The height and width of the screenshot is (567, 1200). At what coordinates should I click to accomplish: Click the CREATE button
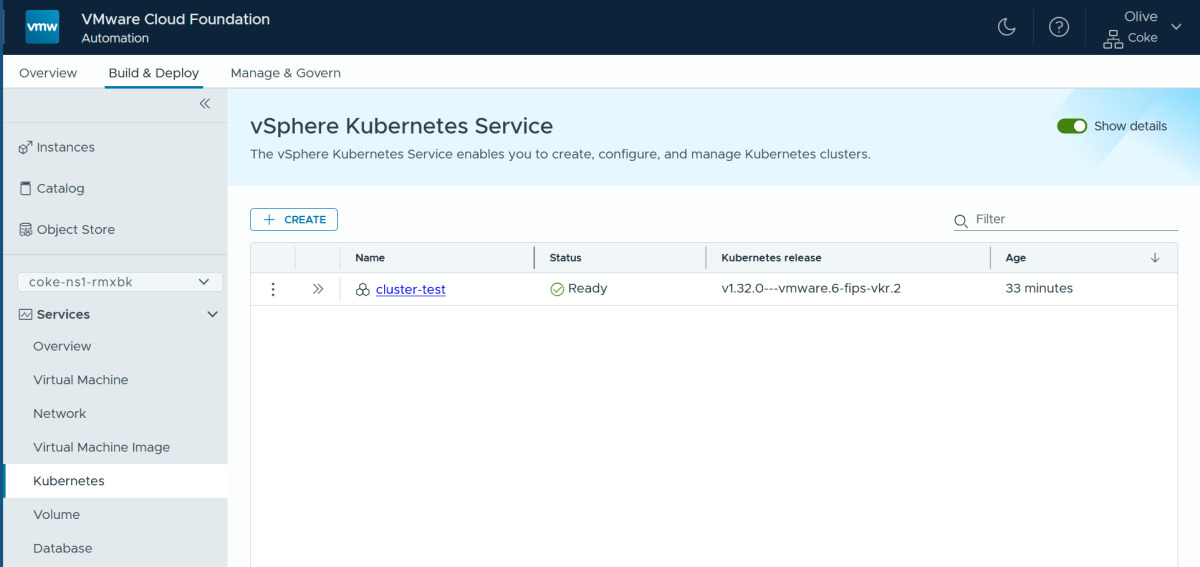(294, 220)
